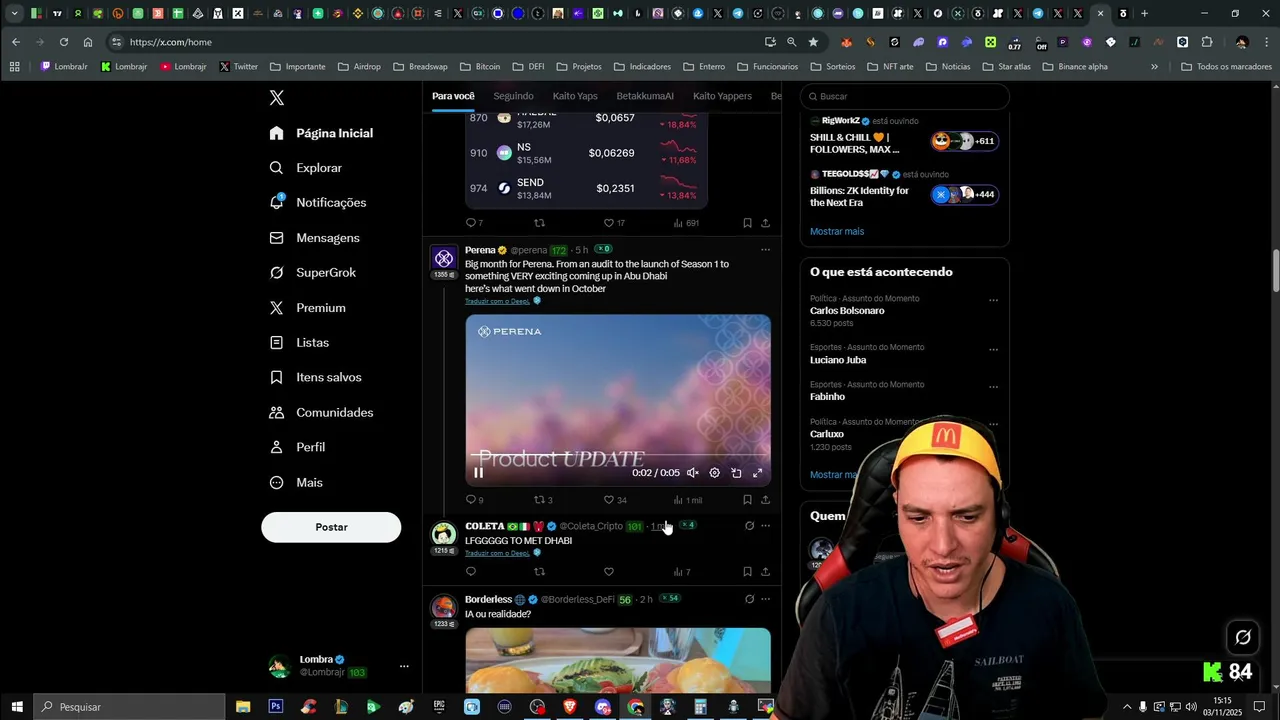Share the COLETA post
1280x720 pixels.
coord(765,572)
